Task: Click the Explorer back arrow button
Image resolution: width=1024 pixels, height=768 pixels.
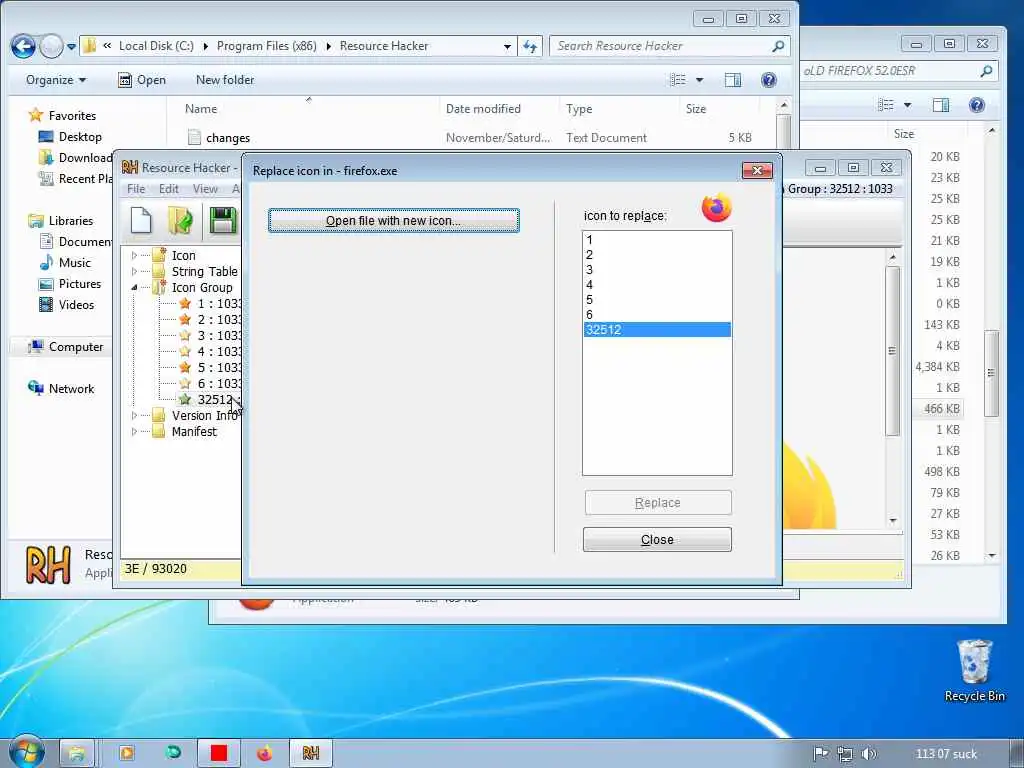Action: tap(23, 46)
